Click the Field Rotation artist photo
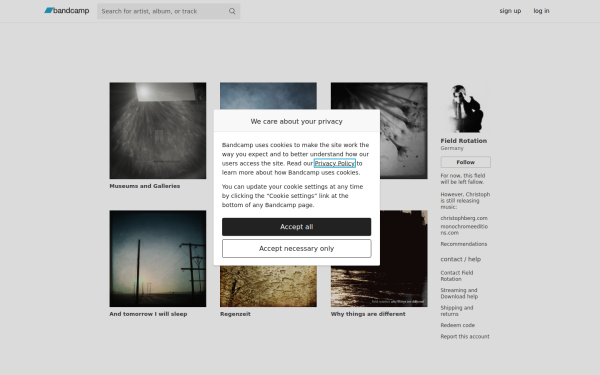600x375 pixels. (x=465, y=108)
